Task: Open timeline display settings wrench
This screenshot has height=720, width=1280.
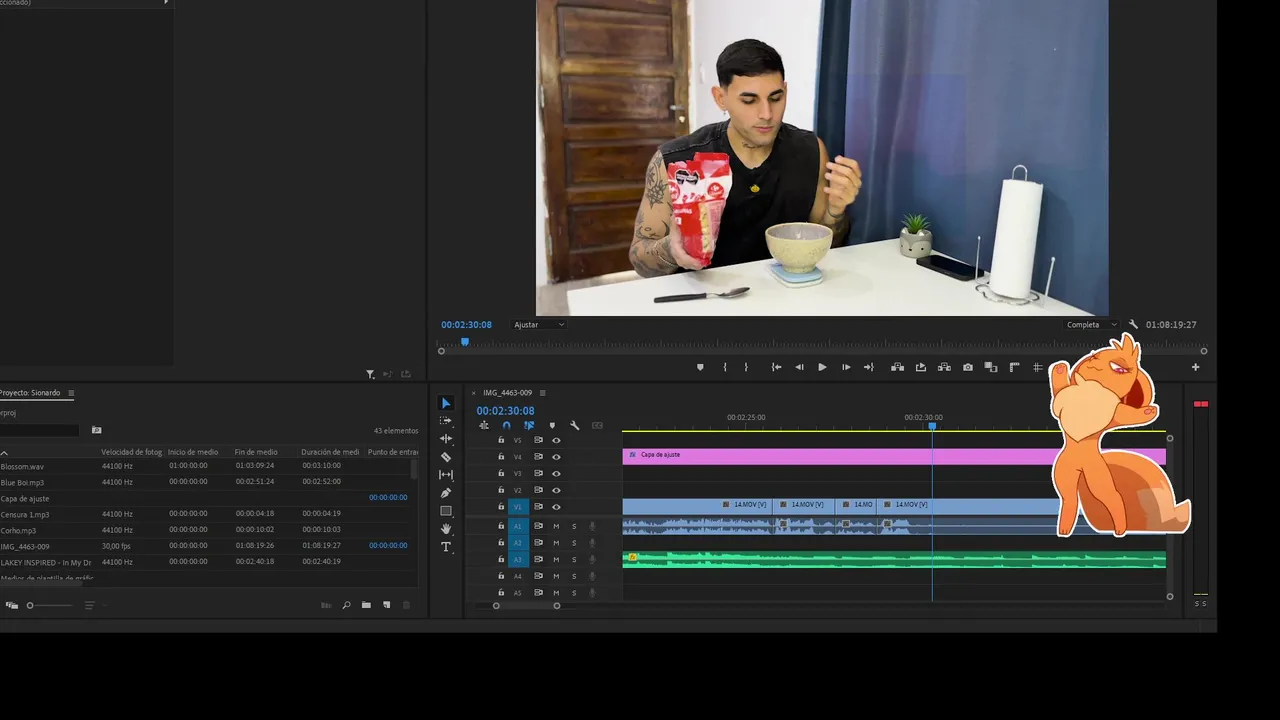Action: 574,425
